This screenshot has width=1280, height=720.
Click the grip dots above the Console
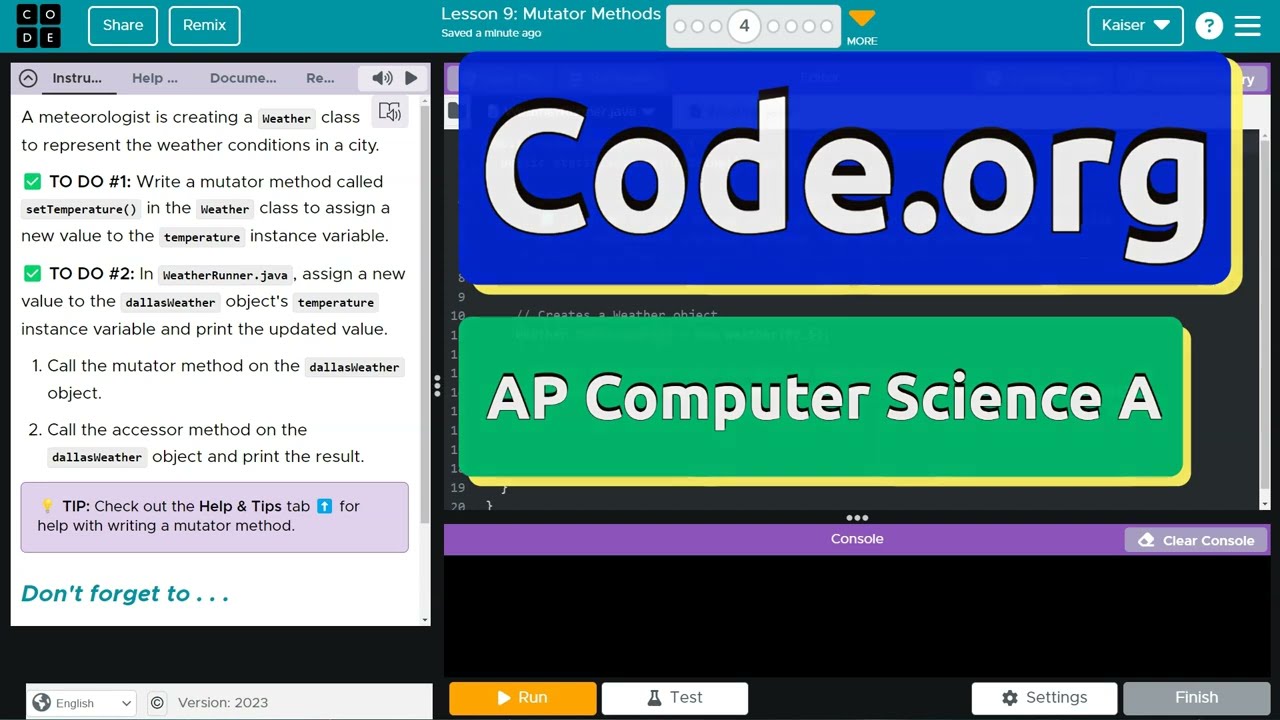coord(857,518)
